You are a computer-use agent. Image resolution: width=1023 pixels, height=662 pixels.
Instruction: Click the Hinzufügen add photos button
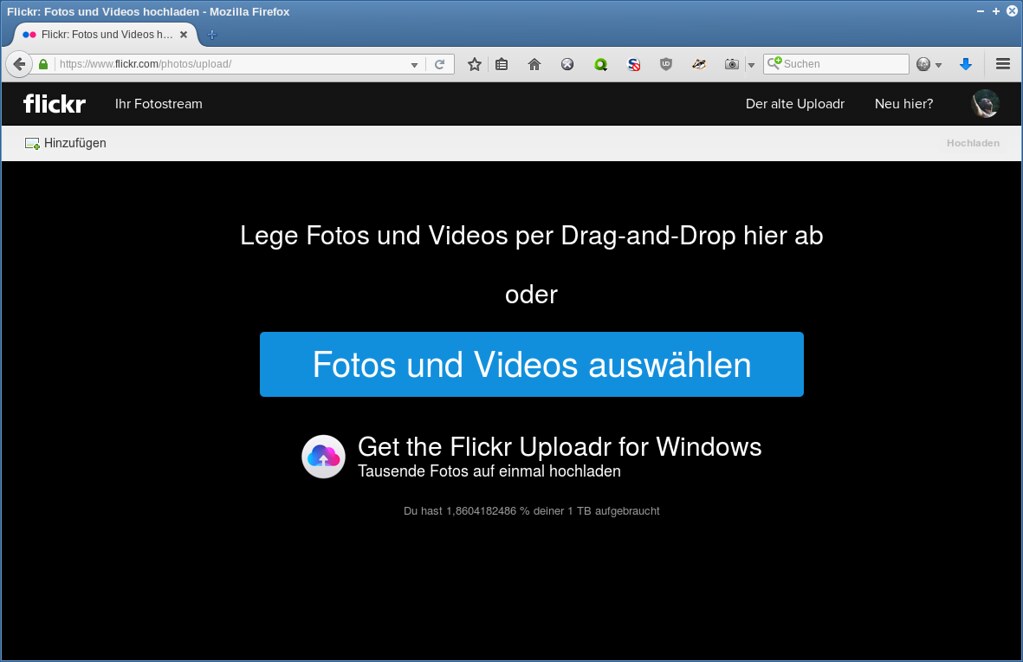click(x=65, y=143)
